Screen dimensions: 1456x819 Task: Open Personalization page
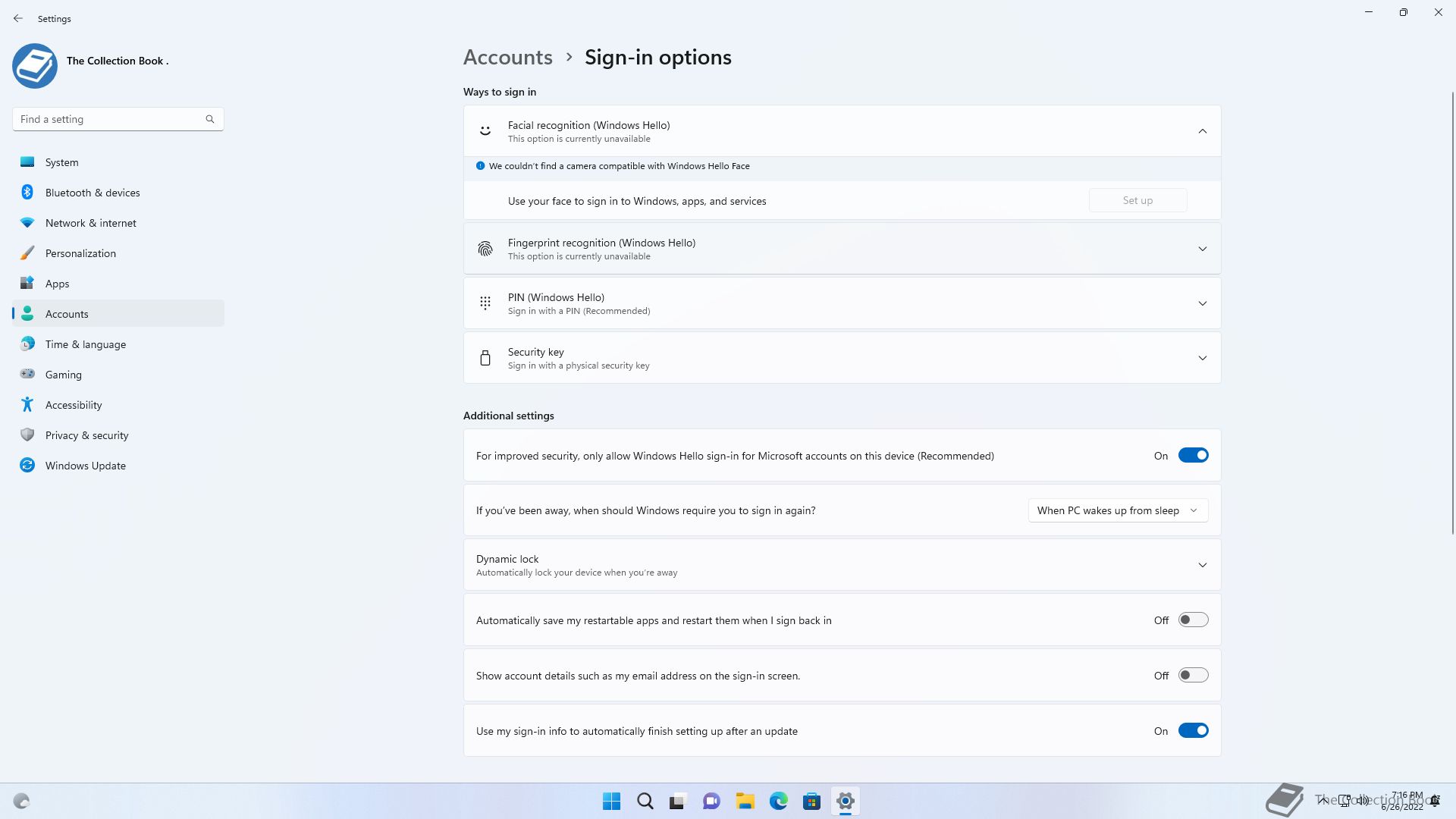(118, 253)
